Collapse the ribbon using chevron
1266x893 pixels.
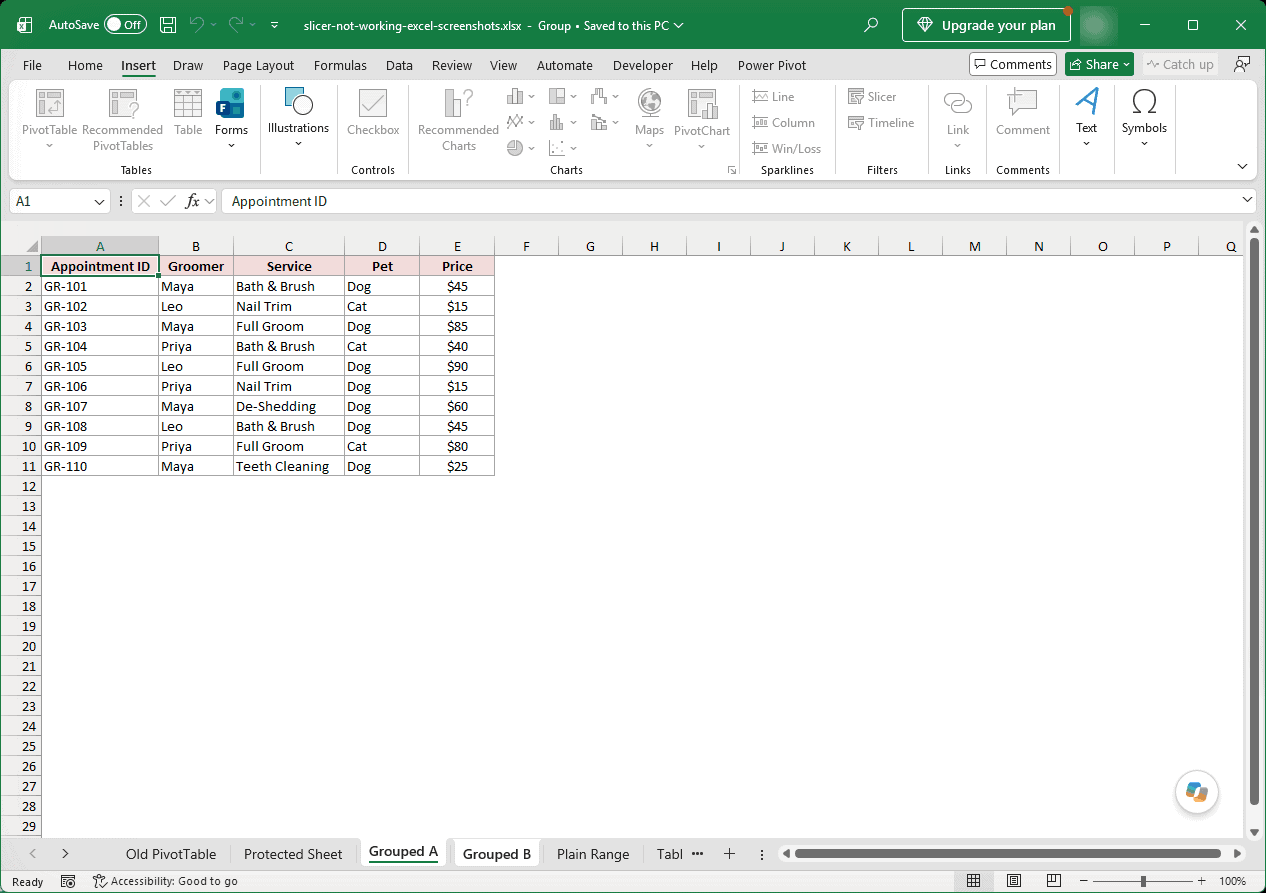coord(1242,166)
